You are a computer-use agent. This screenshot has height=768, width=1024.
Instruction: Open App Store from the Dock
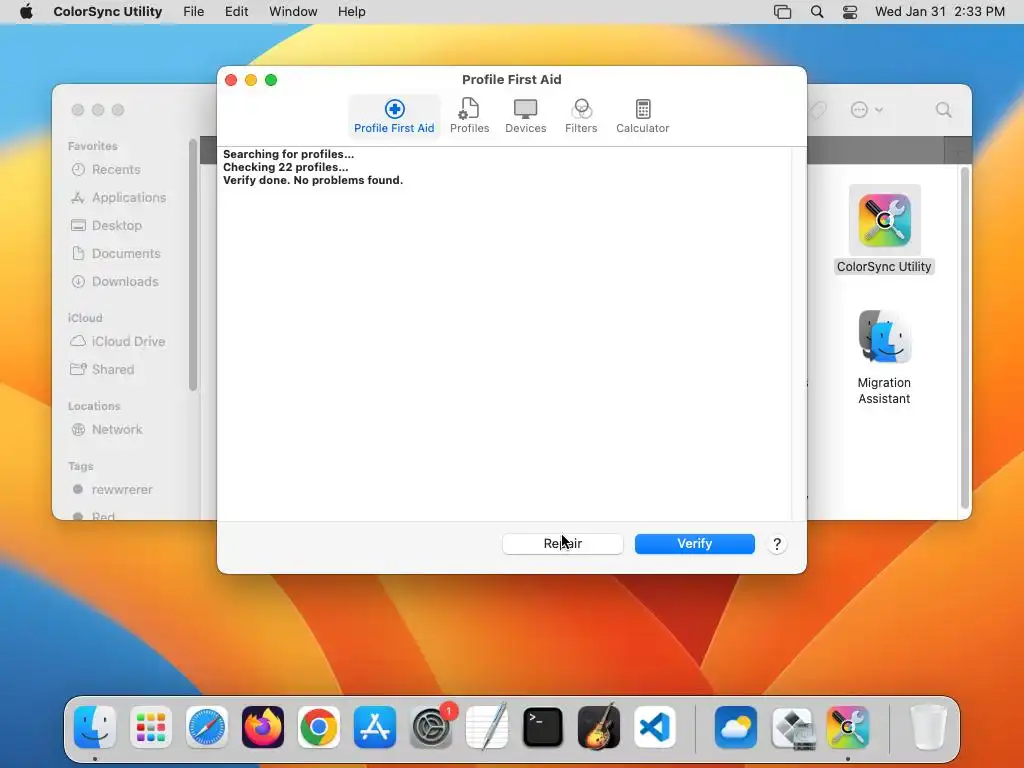[375, 727]
